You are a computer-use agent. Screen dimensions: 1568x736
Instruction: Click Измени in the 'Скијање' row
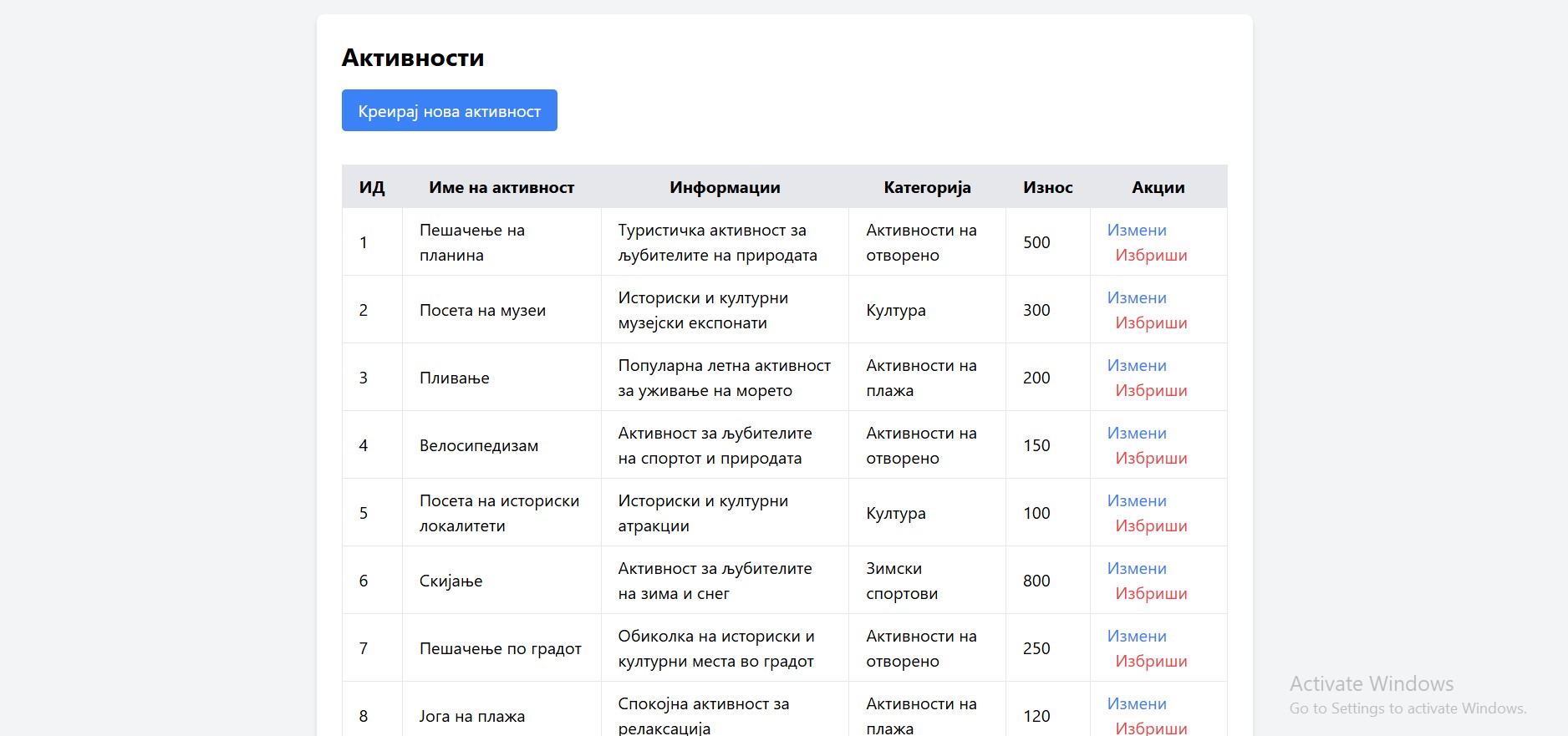(1136, 569)
